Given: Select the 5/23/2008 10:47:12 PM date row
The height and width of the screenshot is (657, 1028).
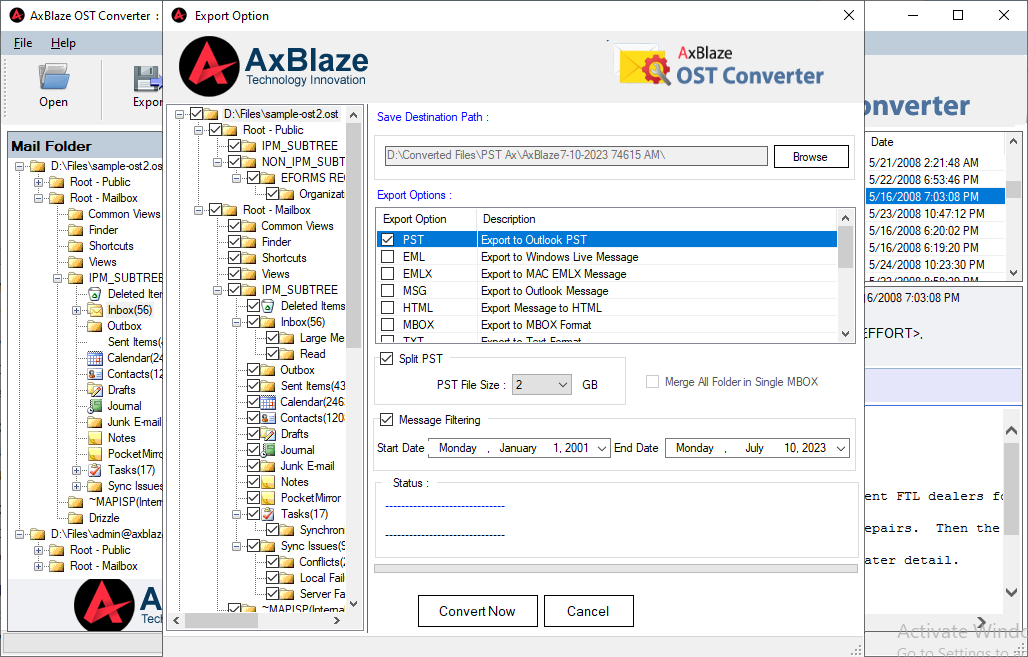Looking at the screenshot, I should coord(936,214).
